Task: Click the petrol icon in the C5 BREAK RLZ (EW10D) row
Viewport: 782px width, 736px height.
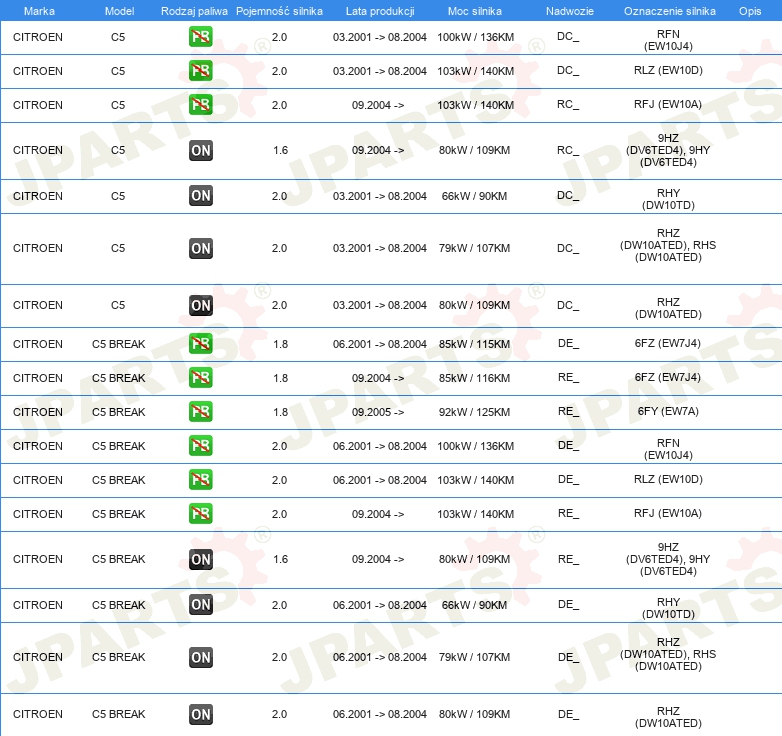Action: [200, 479]
